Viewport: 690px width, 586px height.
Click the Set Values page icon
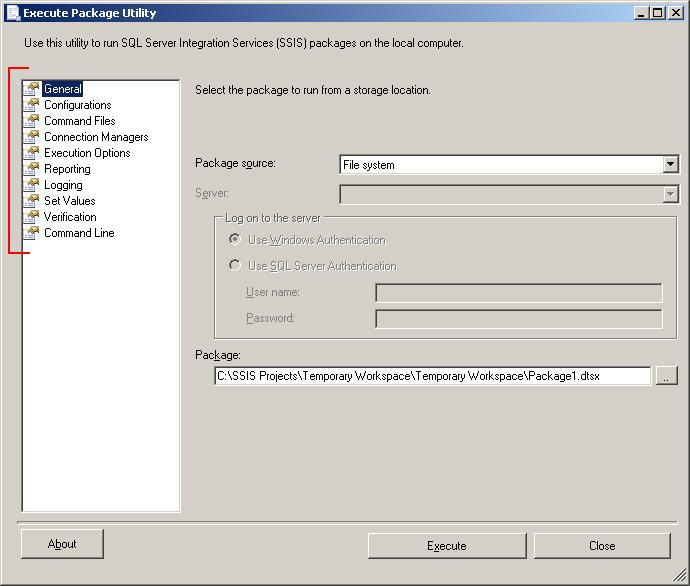32,201
